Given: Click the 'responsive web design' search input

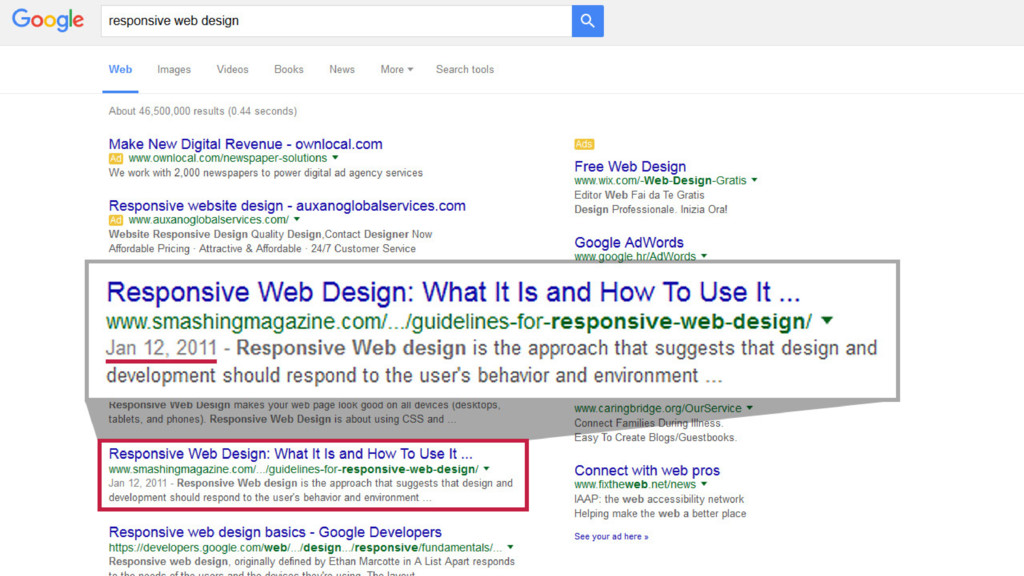Looking at the screenshot, I should pos(336,21).
